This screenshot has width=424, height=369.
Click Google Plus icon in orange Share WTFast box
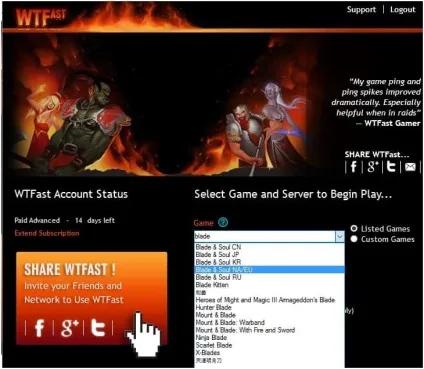(x=69, y=328)
